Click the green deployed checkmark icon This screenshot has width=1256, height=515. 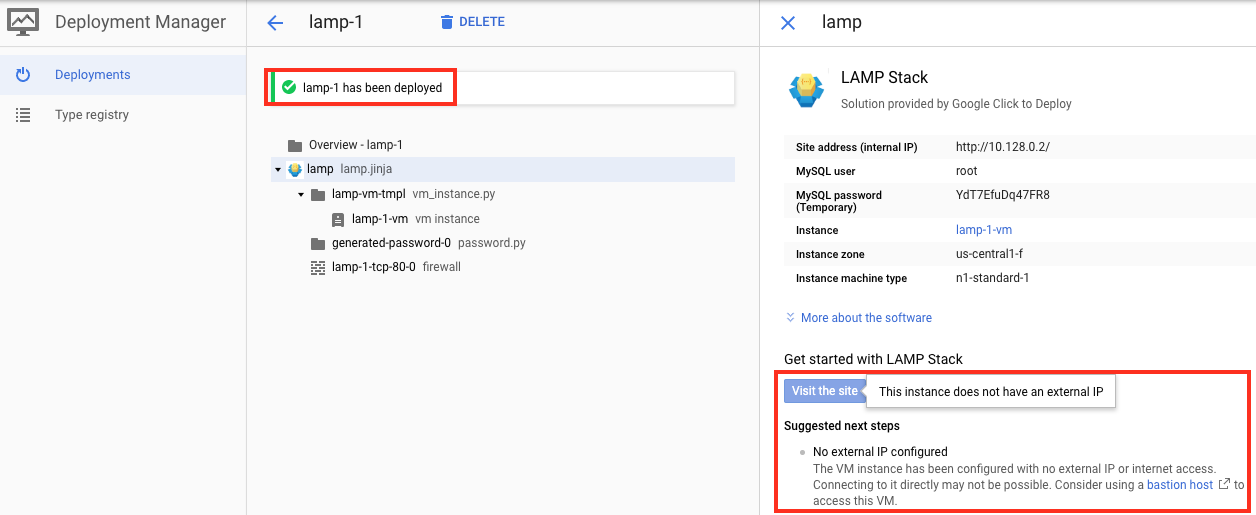click(x=289, y=87)
